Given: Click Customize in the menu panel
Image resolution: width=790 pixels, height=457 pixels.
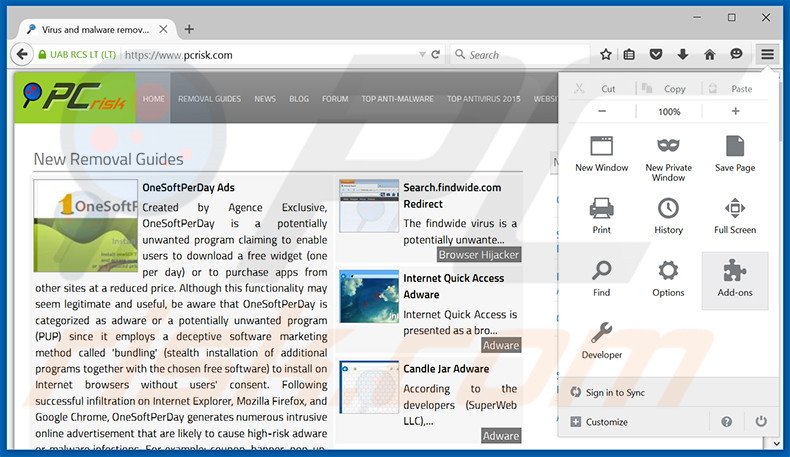Looking at the screenshot, I should [x=599, y=422].
